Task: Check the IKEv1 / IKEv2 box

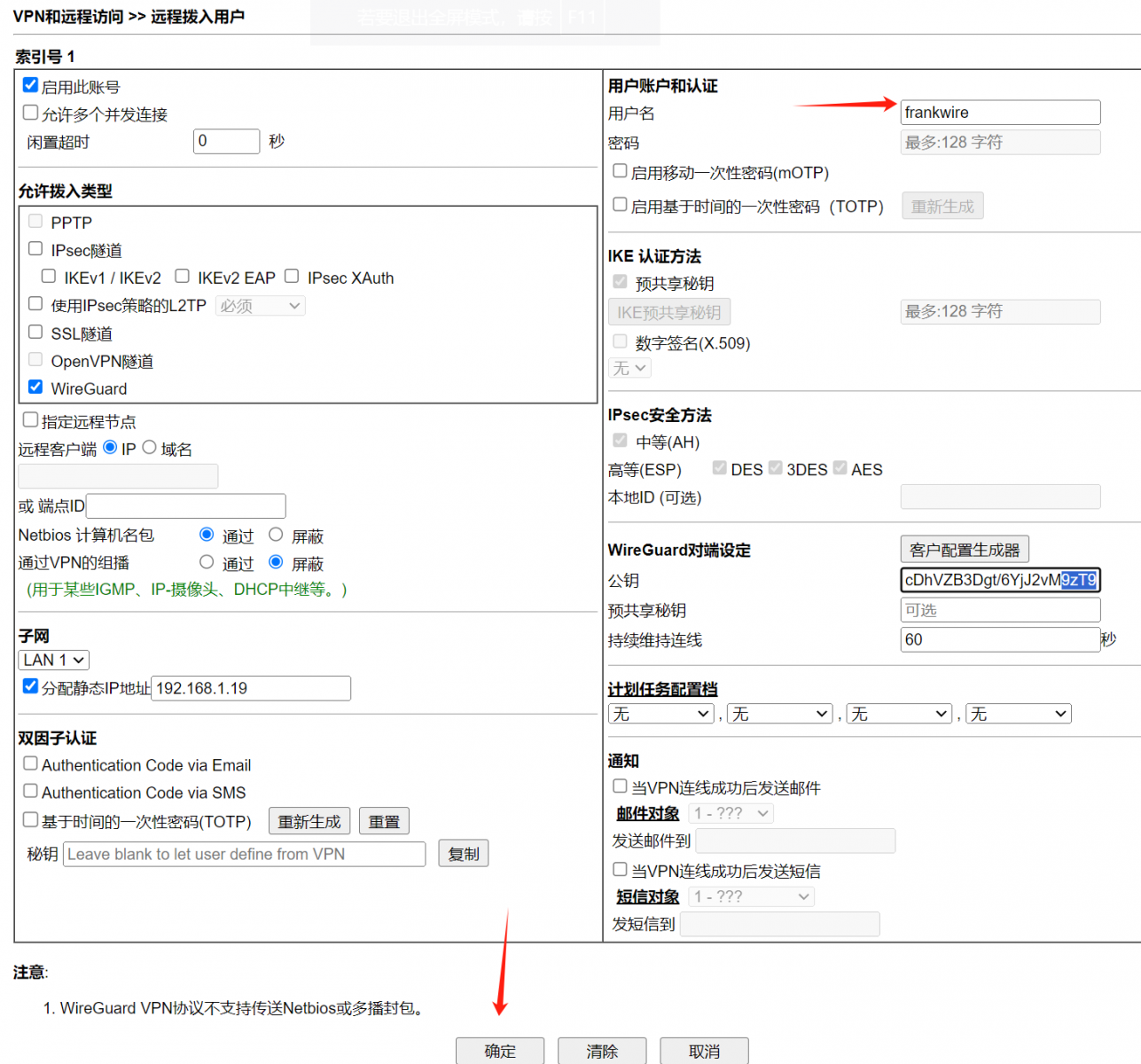Action: 49,277
